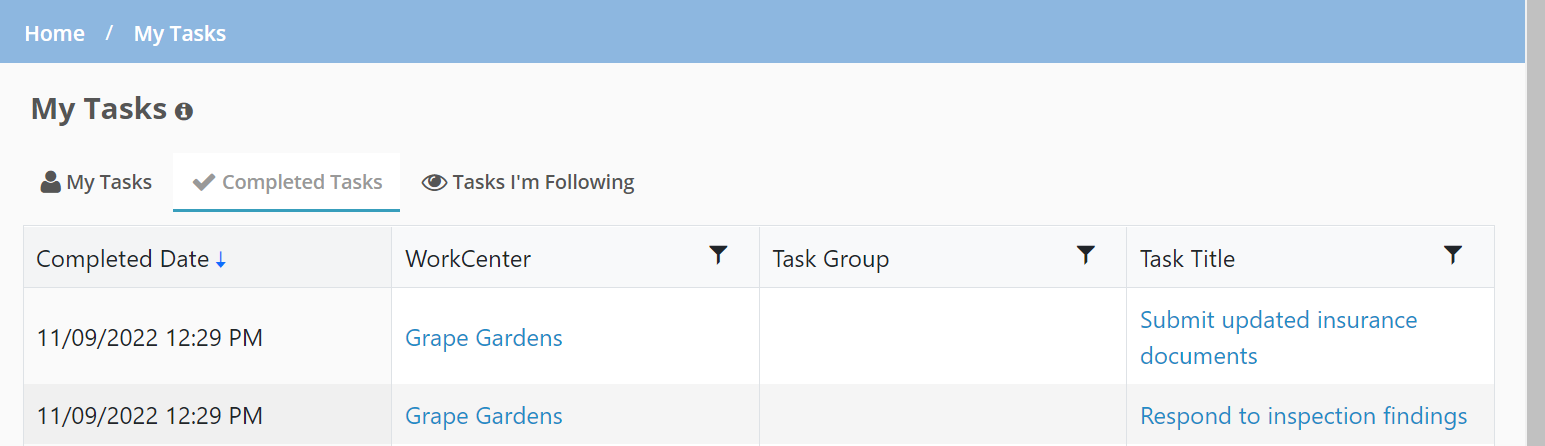
Task: Select the first row's completed date cell
Action: (208, 338)
